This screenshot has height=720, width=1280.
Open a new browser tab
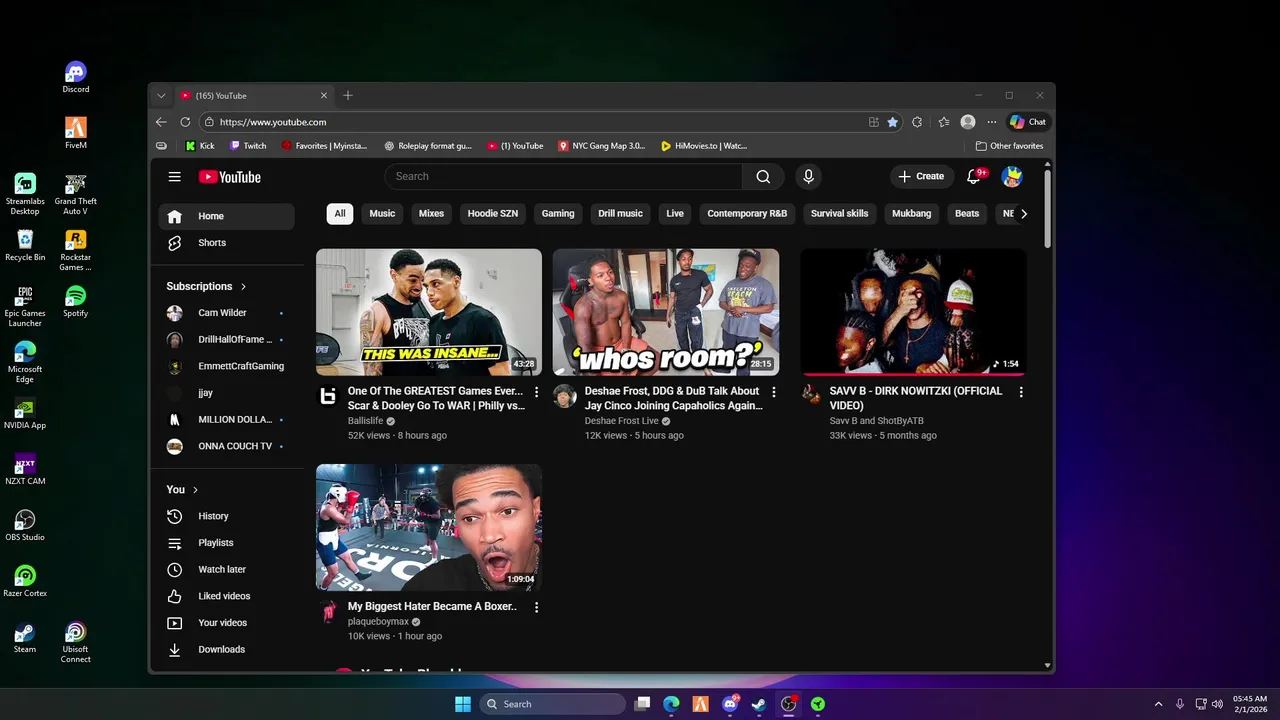[x=348, y=96]
